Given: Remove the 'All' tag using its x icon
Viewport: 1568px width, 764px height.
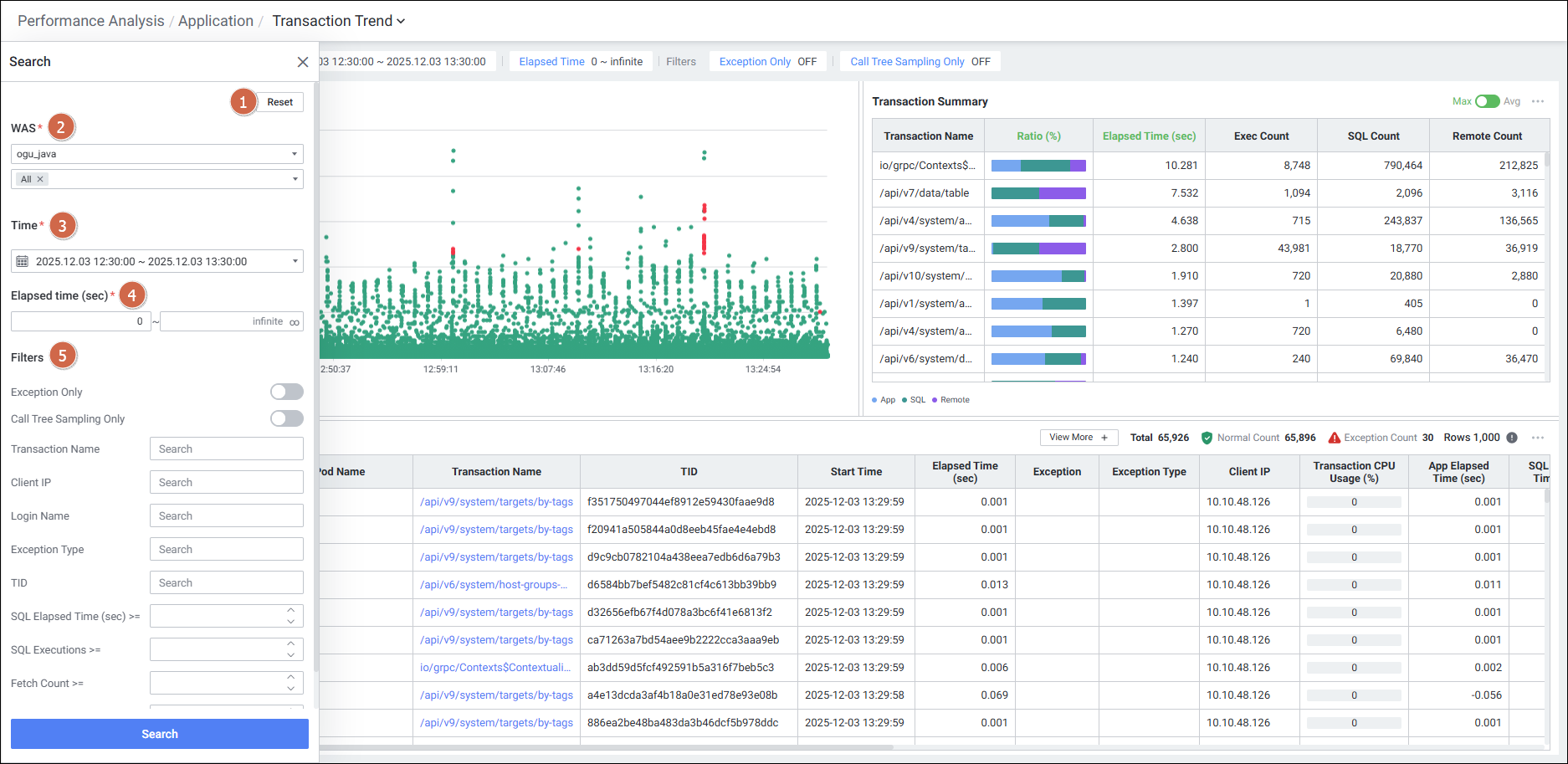Looking at the screenshot, I should click(40, 179).
